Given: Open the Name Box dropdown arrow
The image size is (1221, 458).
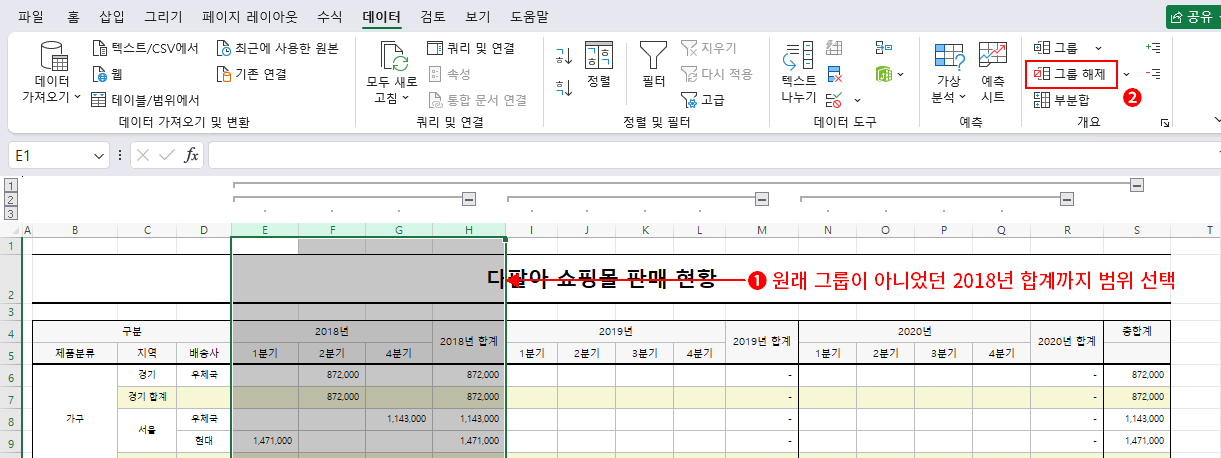Looking at the screenshot, I should 98,156.
